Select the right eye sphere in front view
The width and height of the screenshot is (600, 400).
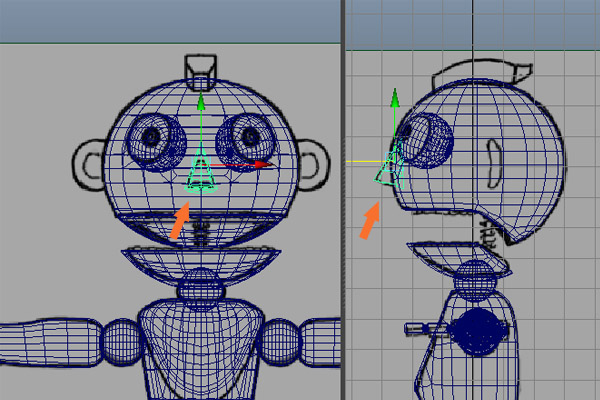coord(246,141)
